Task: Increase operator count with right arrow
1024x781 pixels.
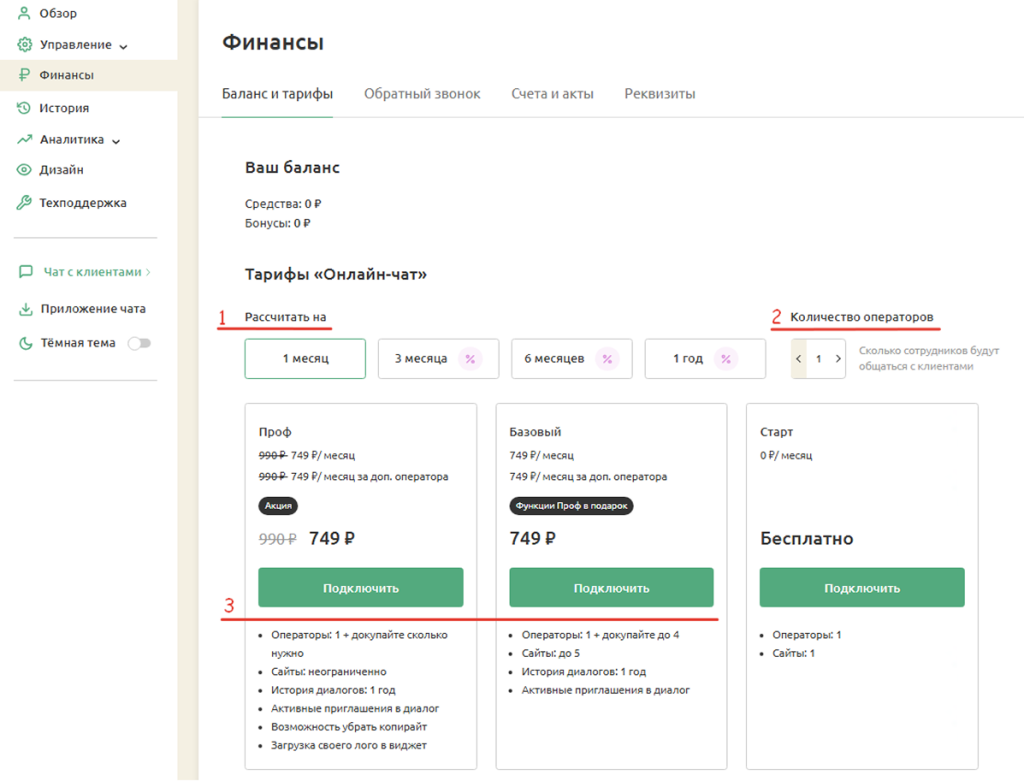Action: pos(838,359)
